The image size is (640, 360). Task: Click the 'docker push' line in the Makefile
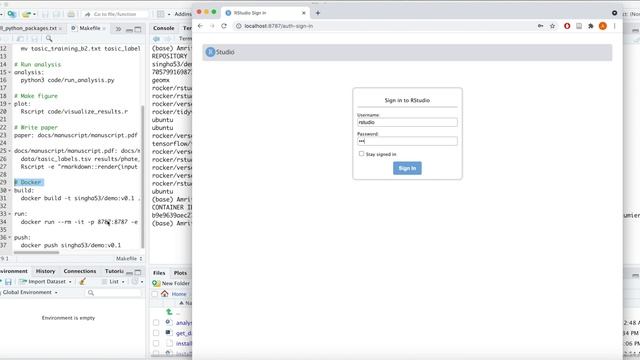71,245
